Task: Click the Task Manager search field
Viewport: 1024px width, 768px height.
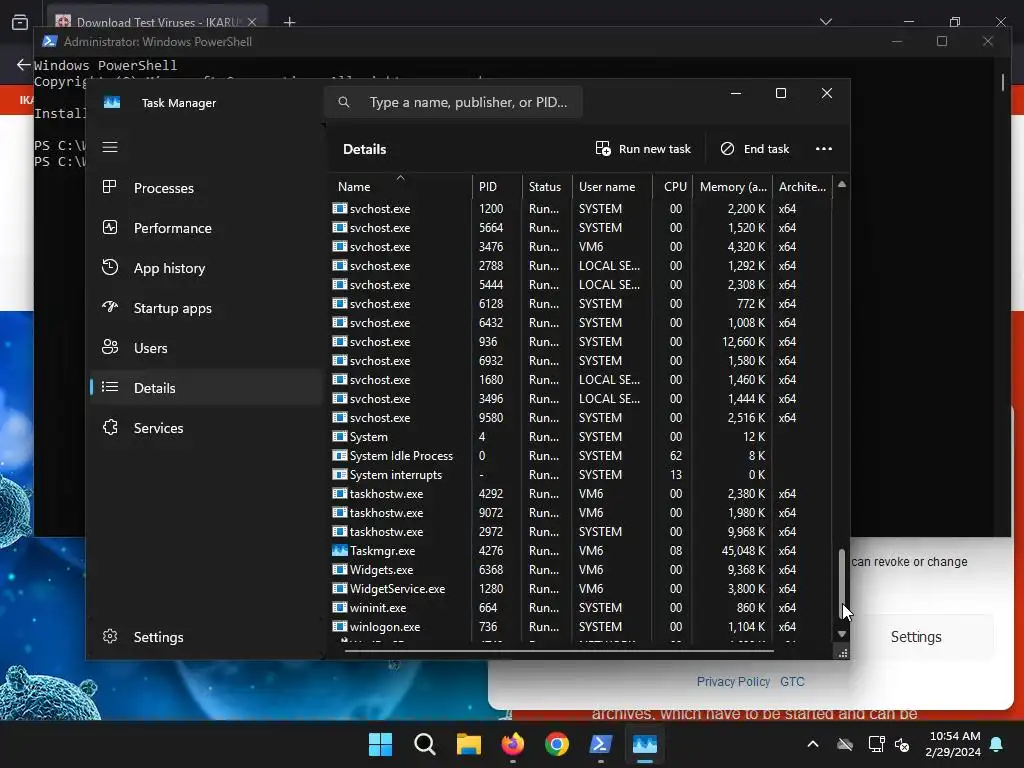Action: [453, 103]
